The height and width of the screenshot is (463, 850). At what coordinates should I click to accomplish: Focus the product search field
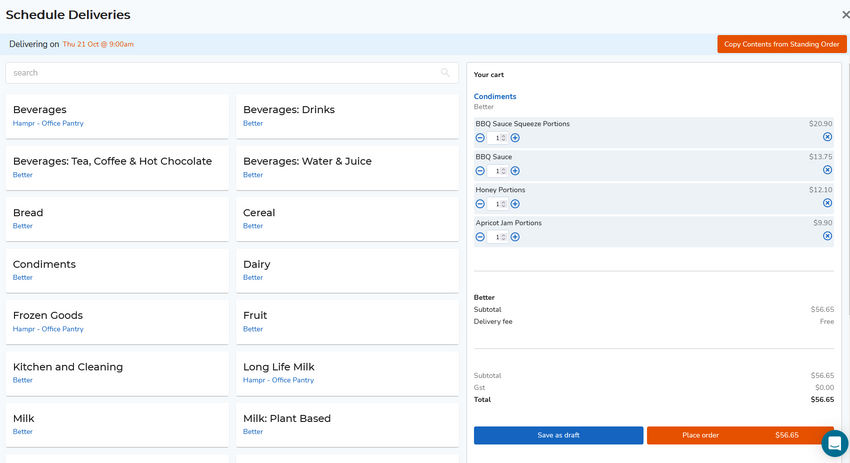(x=220, y=73)
